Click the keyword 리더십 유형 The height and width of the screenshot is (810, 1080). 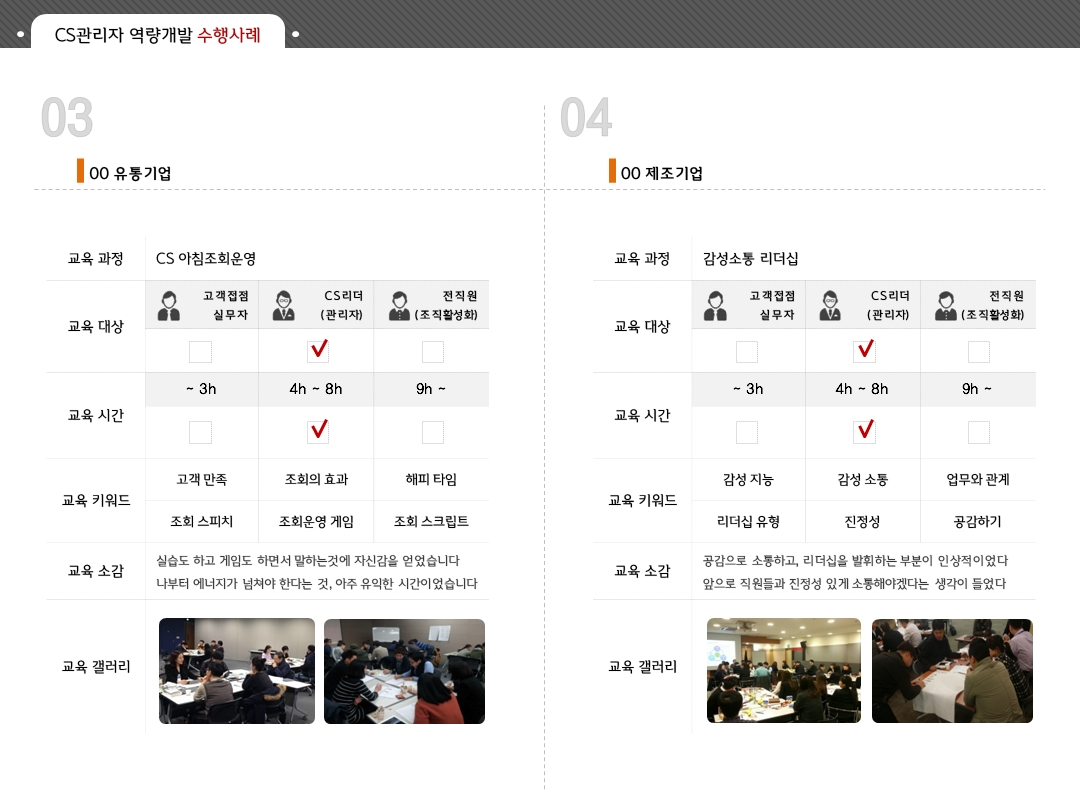point(748,521)
